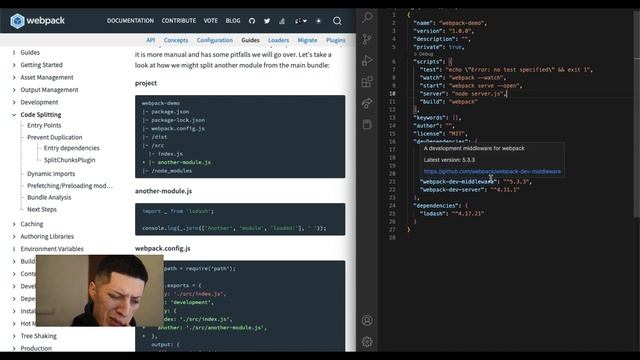Open DOCUMENTATION menu item

pyautogui.click(x=130, y=21)
